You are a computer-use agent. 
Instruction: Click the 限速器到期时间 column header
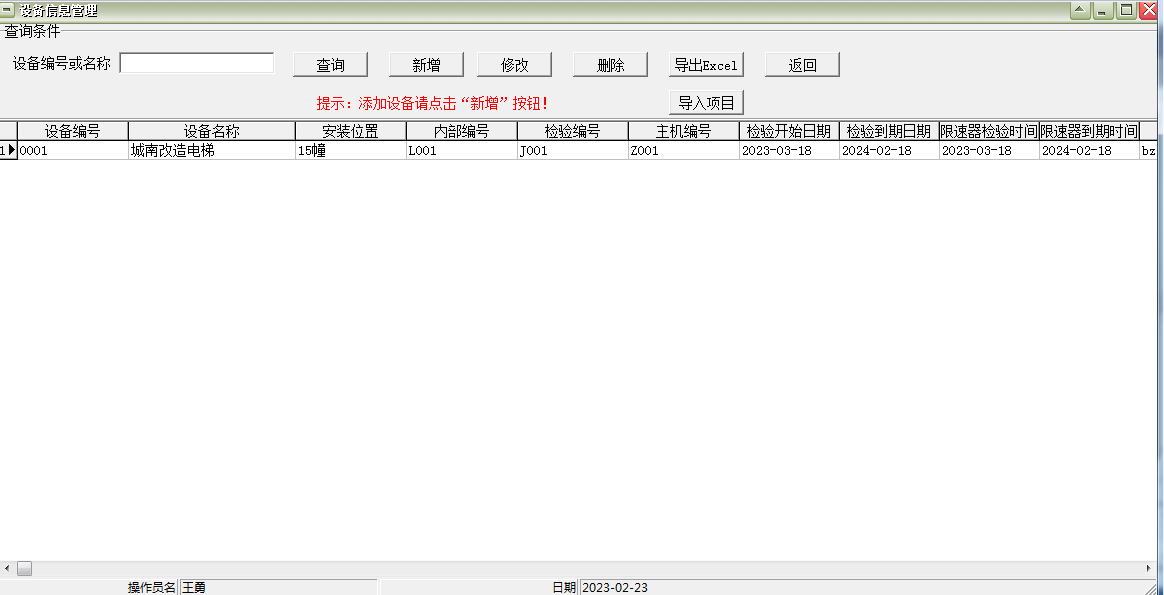(x=1089, y=131)
